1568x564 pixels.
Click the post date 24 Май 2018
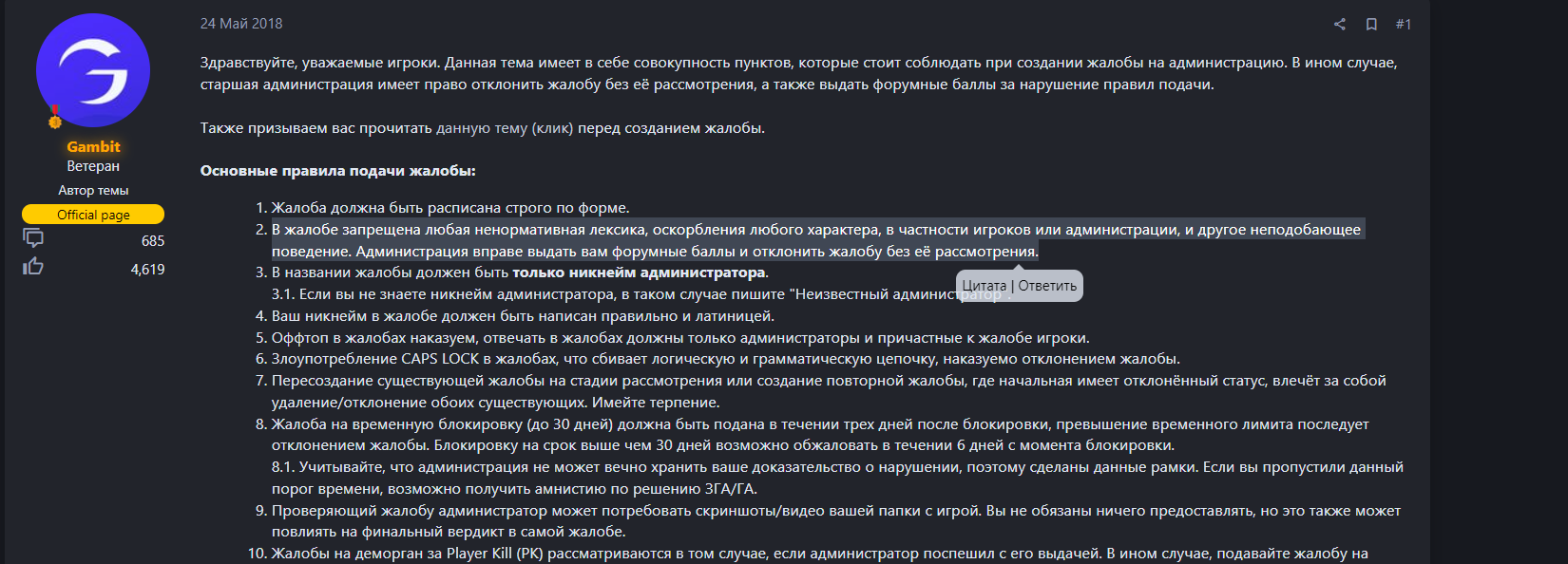click(x=240, y=24)
